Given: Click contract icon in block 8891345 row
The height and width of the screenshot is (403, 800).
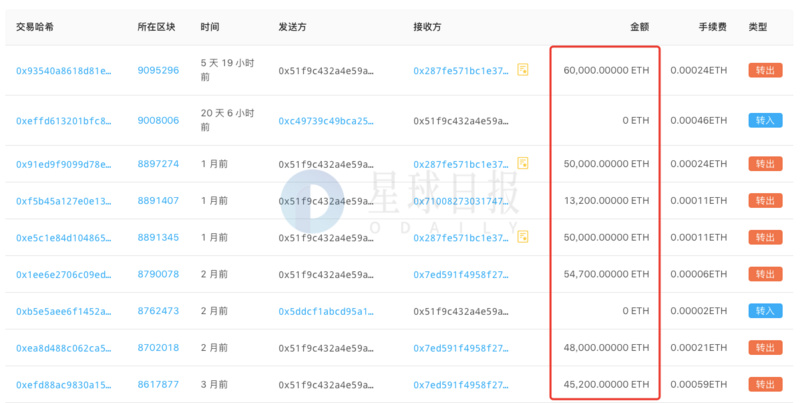Looking at the screenshot, I should (522, 237).
